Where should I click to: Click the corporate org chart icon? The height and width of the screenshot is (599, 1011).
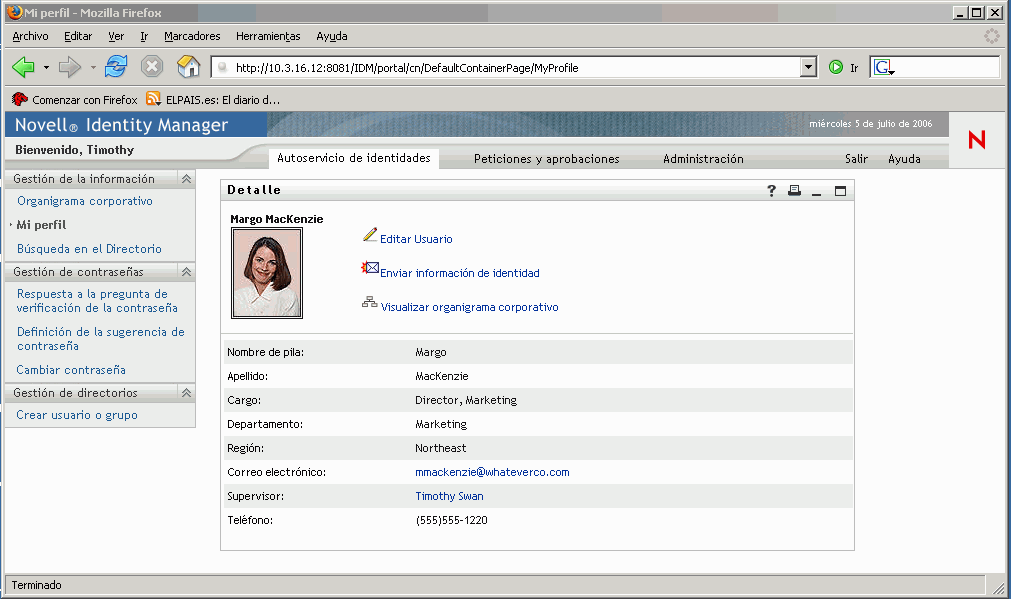(370, 303)
